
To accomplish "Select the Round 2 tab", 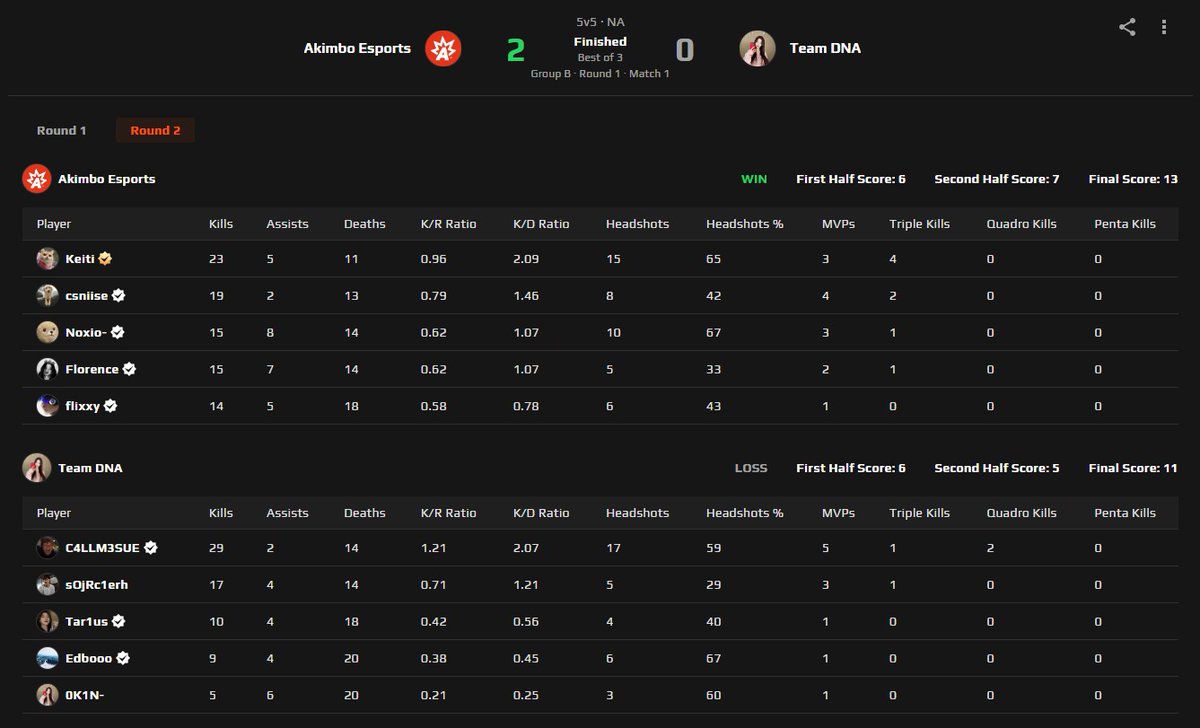I will coord(155,131).
